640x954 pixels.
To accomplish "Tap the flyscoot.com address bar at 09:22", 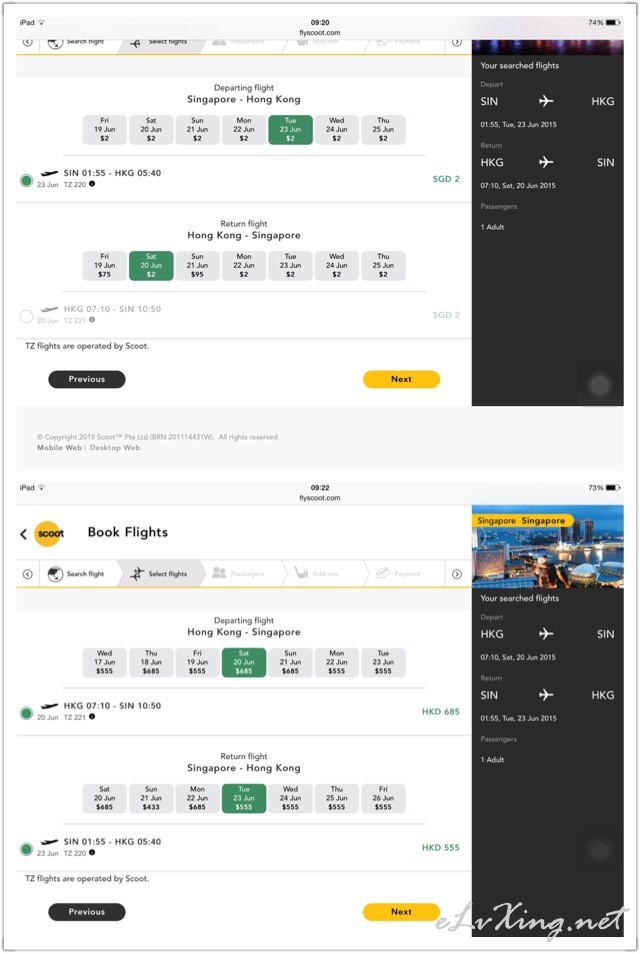I will 320,498.
